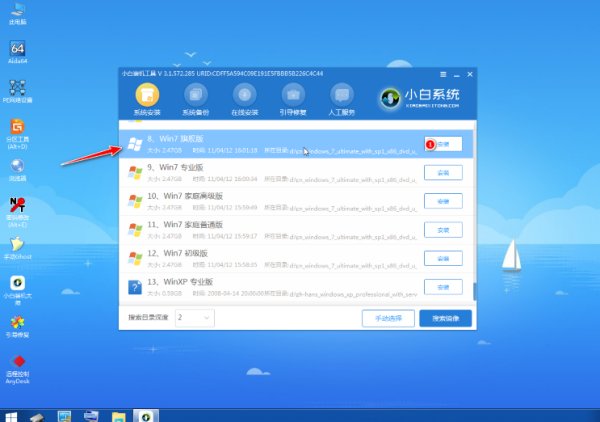Screen dimensions: 600x422
Task: Select the '9、Win7 专业版' title text
Action: 175,168
